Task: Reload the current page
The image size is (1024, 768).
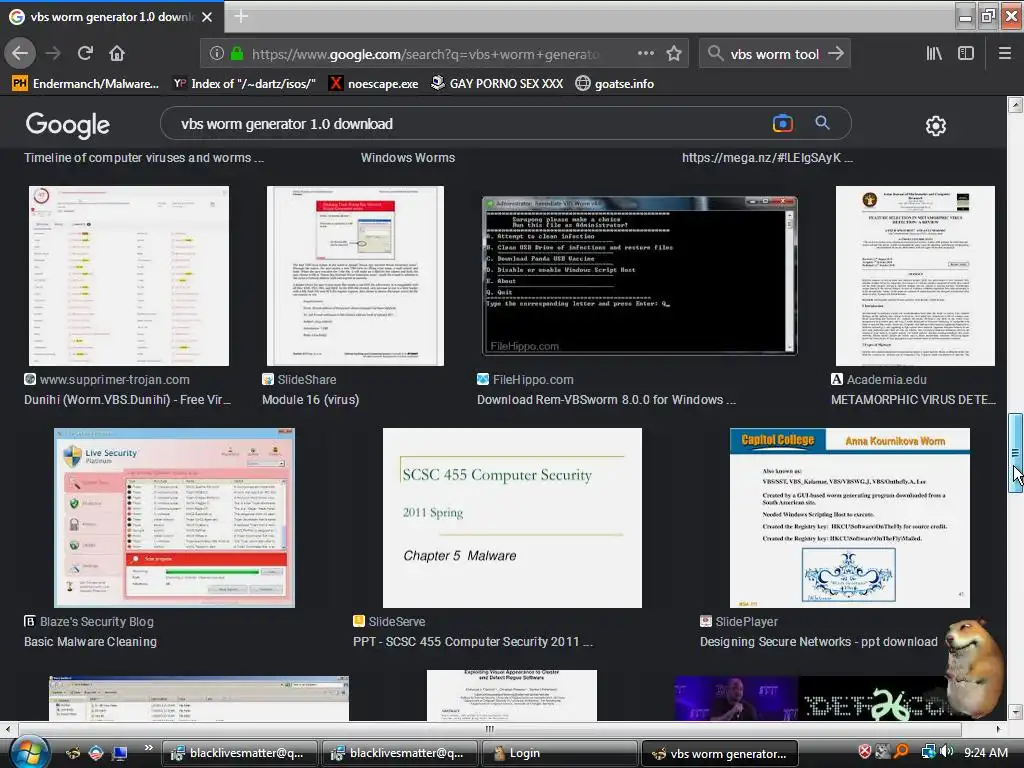Action: (x=85, y=53)
